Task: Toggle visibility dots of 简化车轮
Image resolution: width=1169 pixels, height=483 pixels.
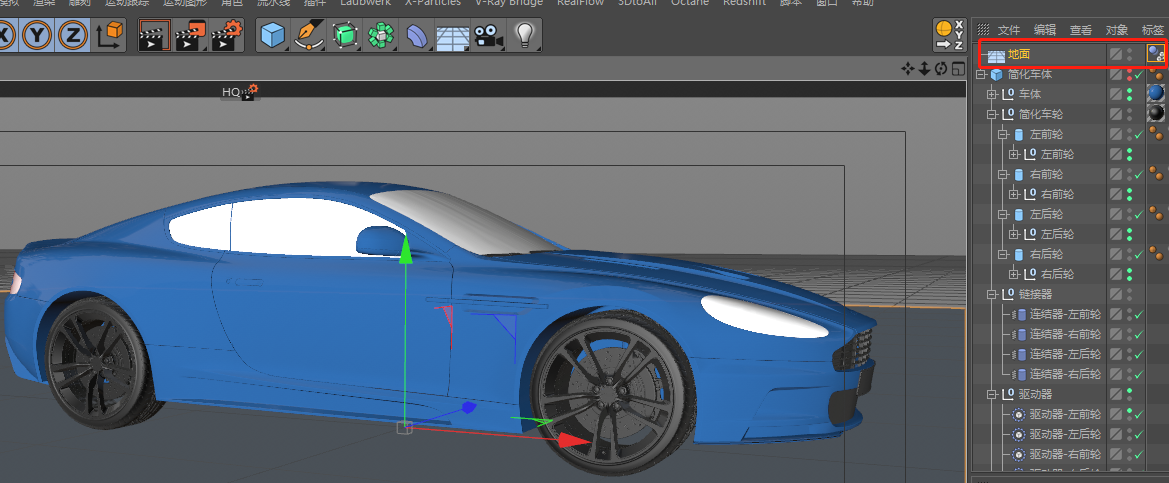Action: (x=1129, y=114)
